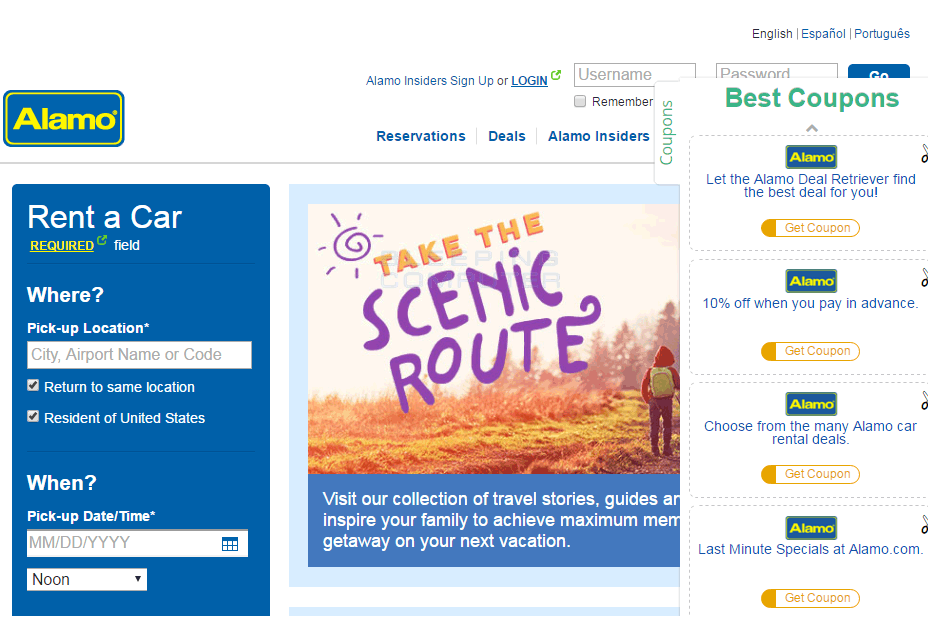928x640 pixels.
Task: Click the Alamo logo on the 10% off coupon
Action: (811, 281)
